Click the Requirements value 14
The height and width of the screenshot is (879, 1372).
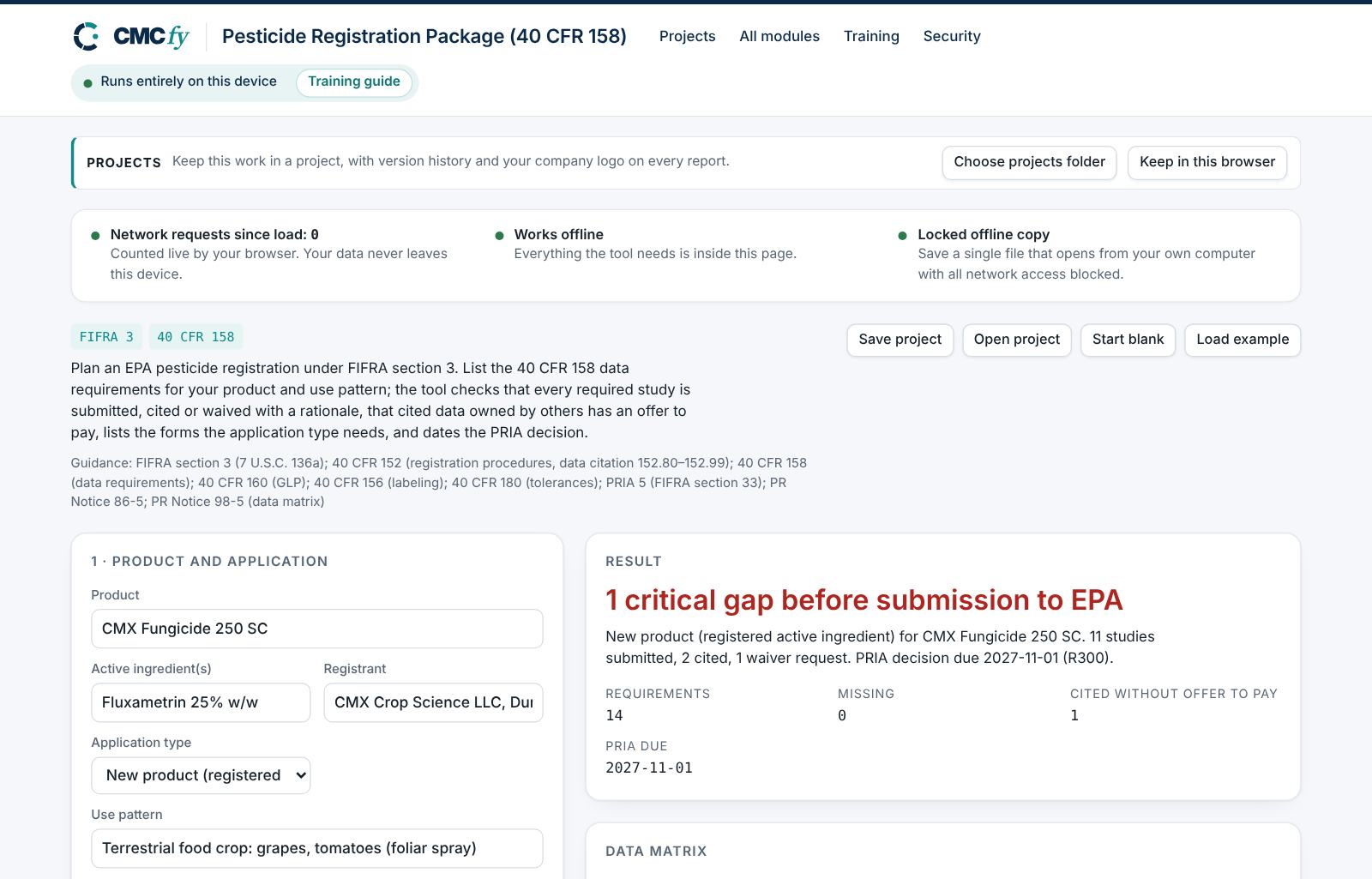(614, 715)
